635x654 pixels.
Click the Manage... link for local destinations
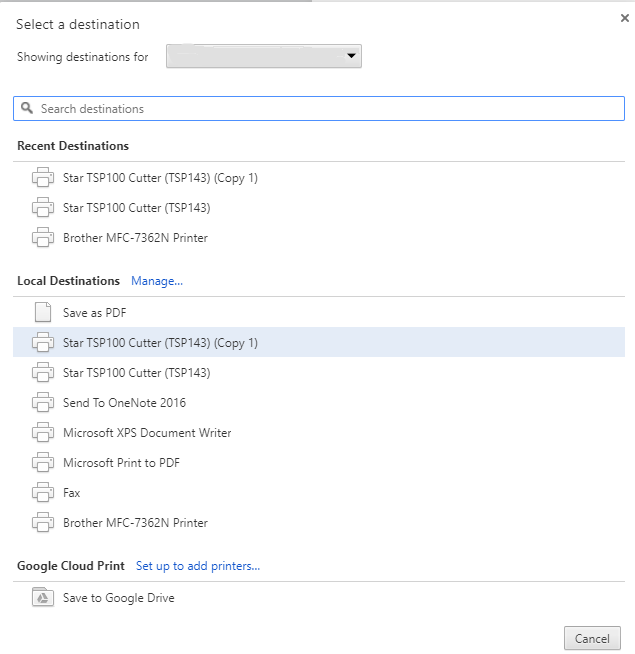coord(157,281)
